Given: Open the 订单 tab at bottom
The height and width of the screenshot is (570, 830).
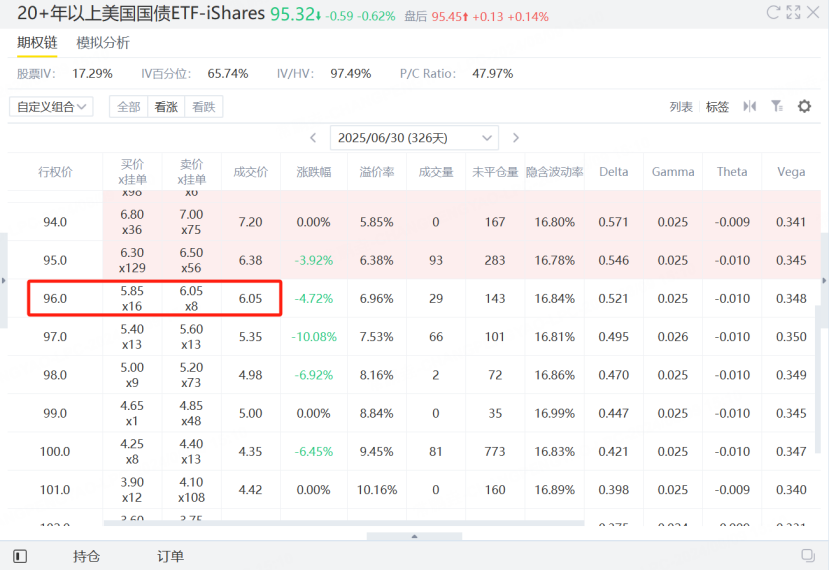Looking at the screenshot, I should pyautogui.click(x=170, y=556).
